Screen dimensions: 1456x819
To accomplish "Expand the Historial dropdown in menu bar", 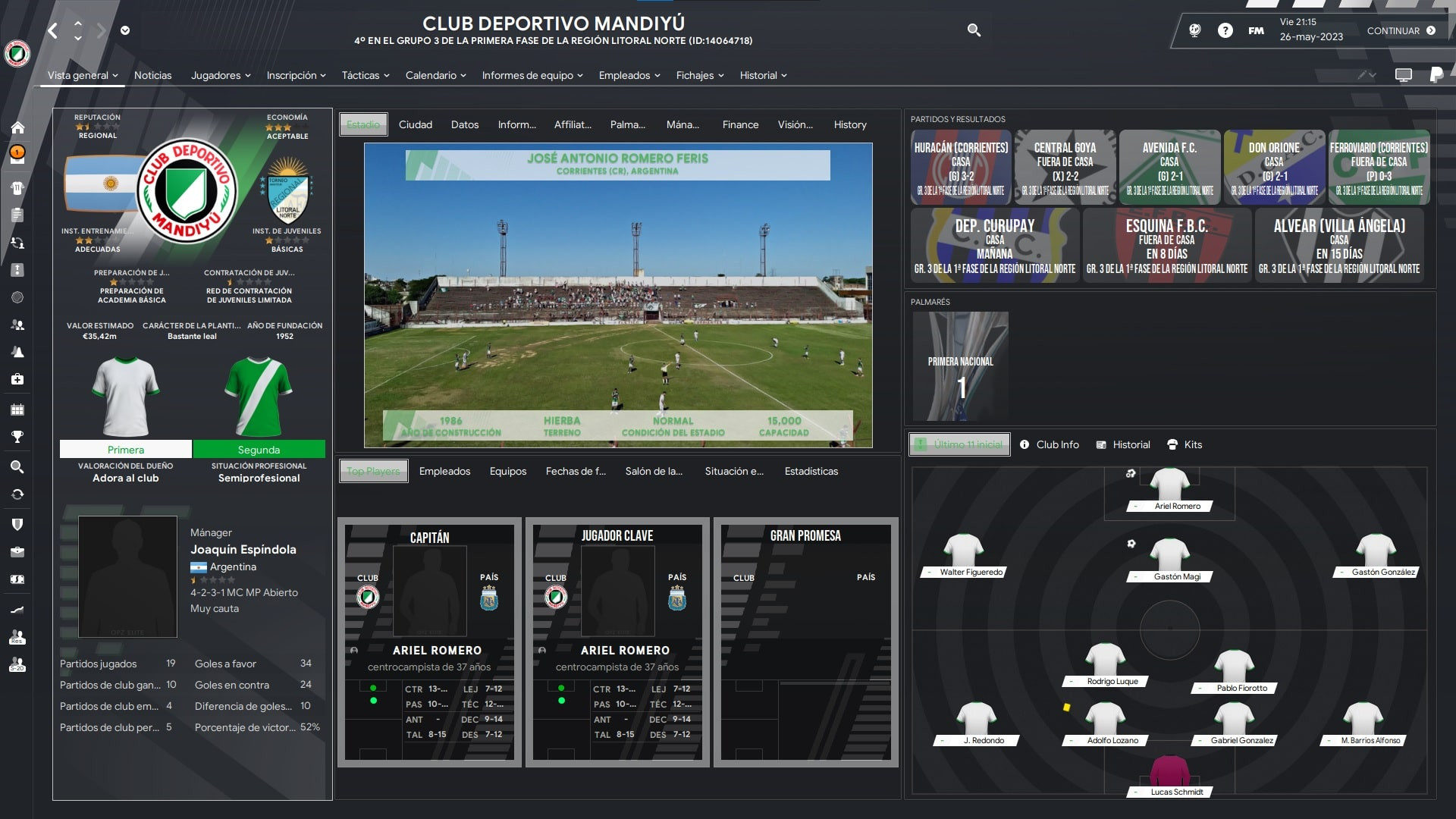I will [x=764, y=75].
